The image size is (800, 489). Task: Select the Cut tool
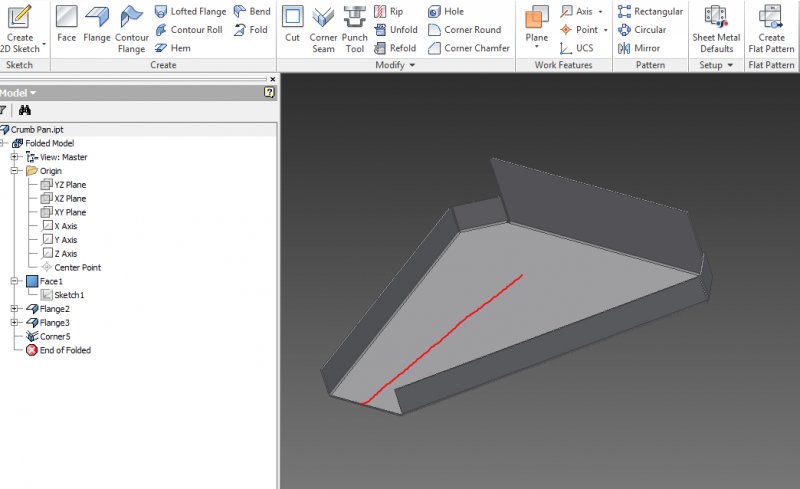(x=292, y=24)
